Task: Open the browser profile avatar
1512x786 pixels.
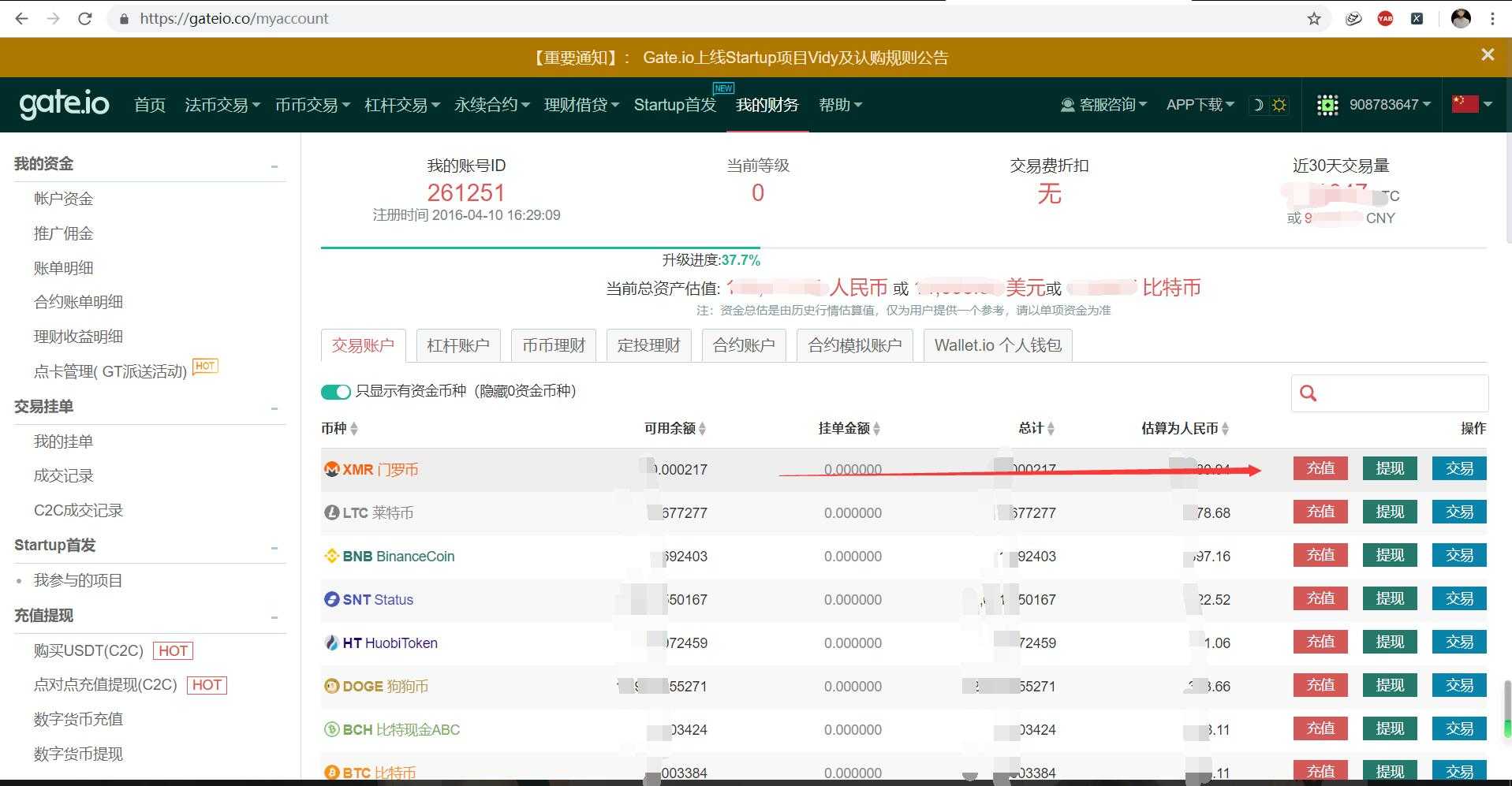Action: 1461,19
